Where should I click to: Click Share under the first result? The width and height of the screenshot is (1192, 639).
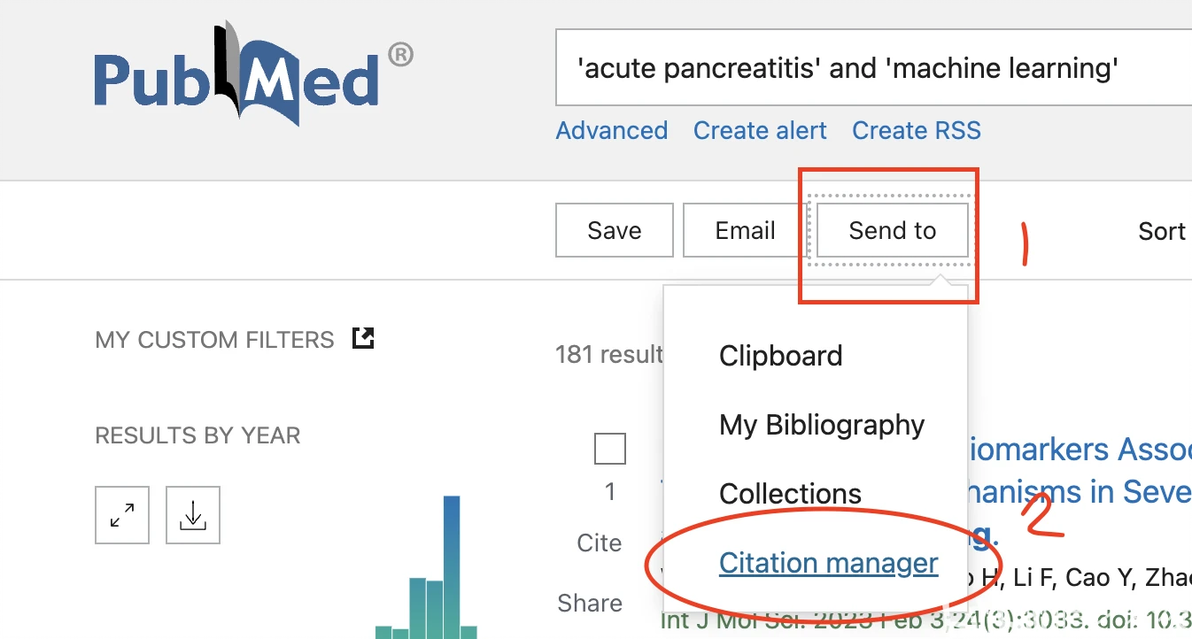click(590, 603)
